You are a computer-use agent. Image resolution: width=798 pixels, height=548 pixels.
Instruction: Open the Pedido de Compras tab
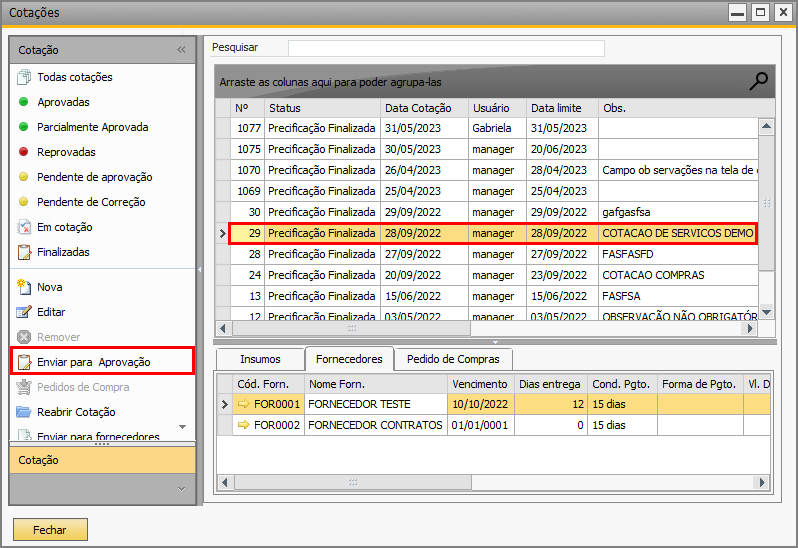[453, 359]
